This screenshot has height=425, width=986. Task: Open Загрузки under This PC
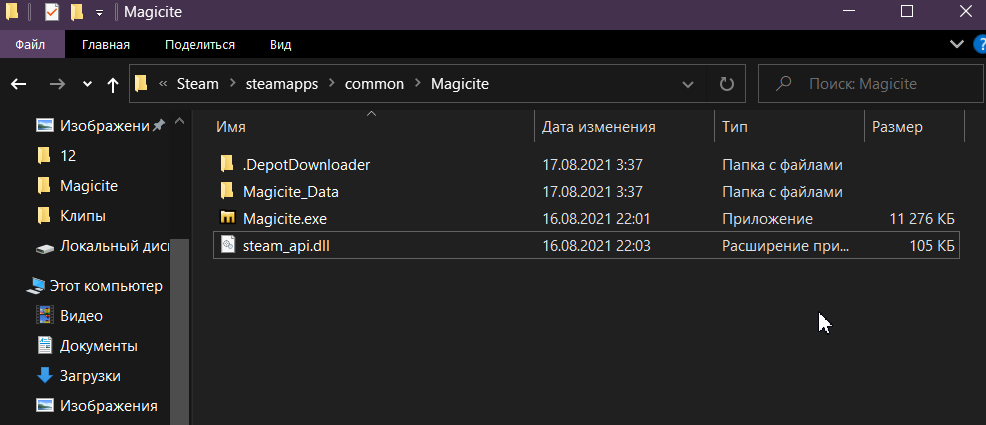coord(90,376)
